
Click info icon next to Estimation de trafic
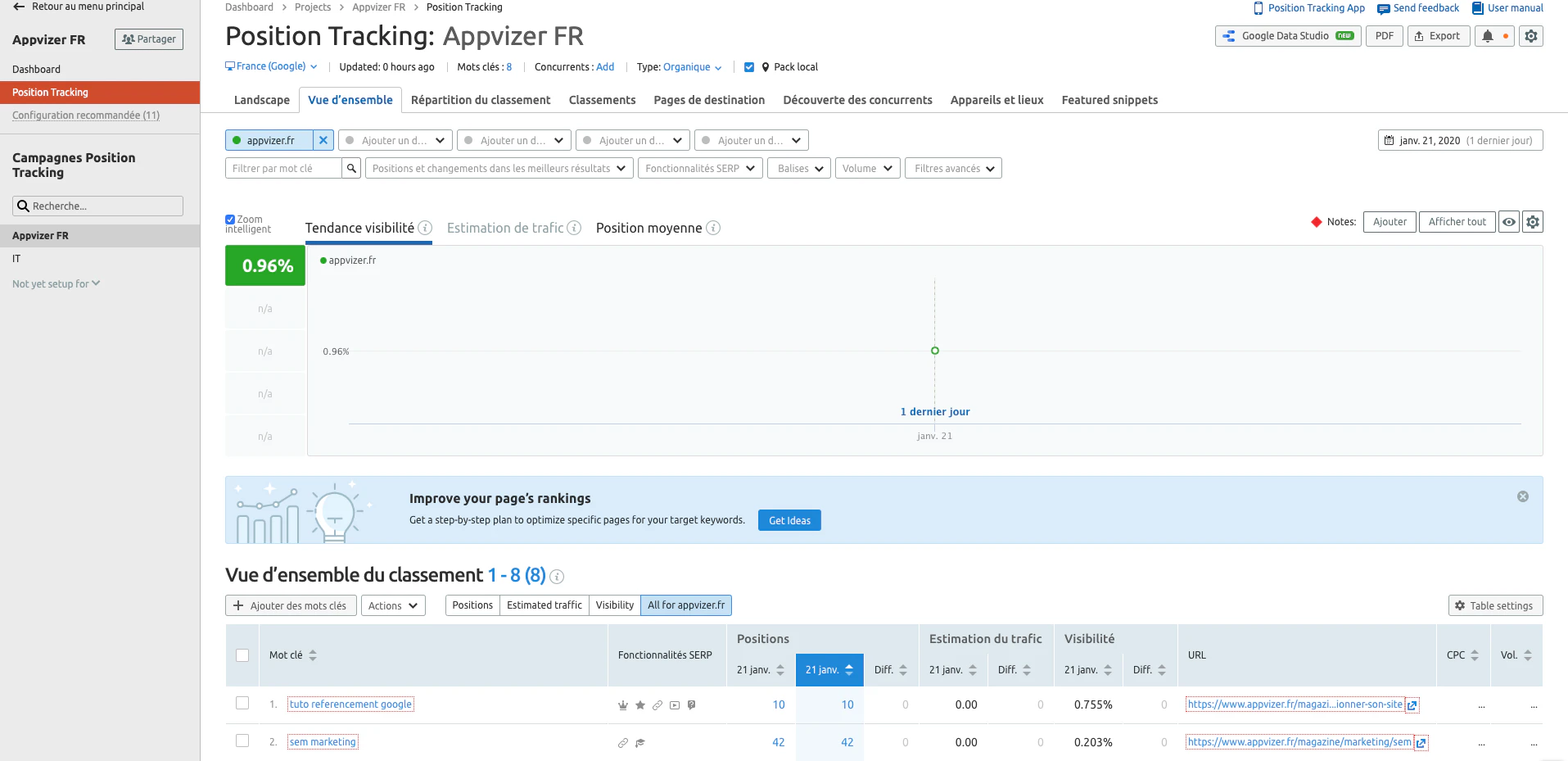[x=574, y=228]
